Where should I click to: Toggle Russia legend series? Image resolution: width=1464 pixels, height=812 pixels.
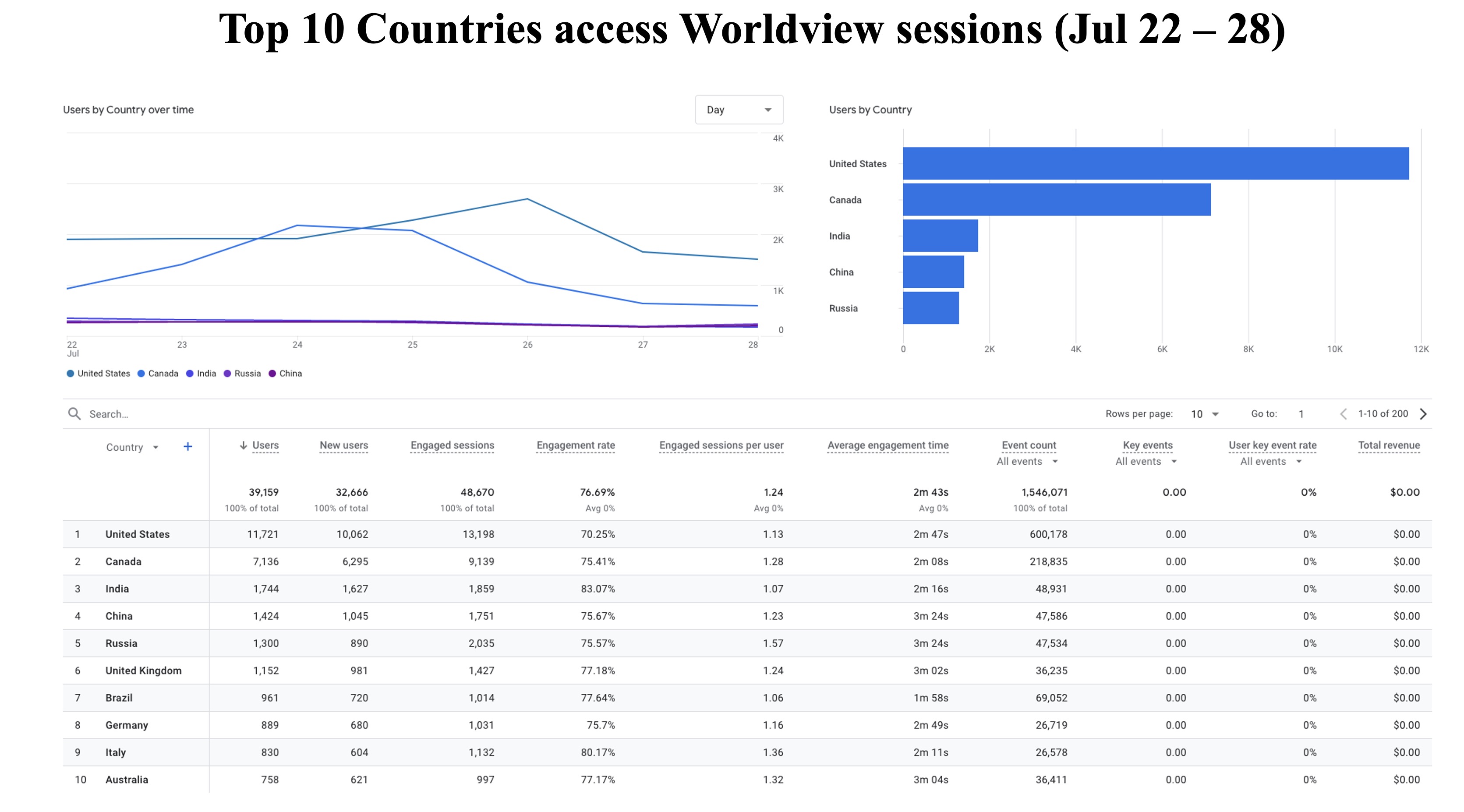tap(242, 373)
